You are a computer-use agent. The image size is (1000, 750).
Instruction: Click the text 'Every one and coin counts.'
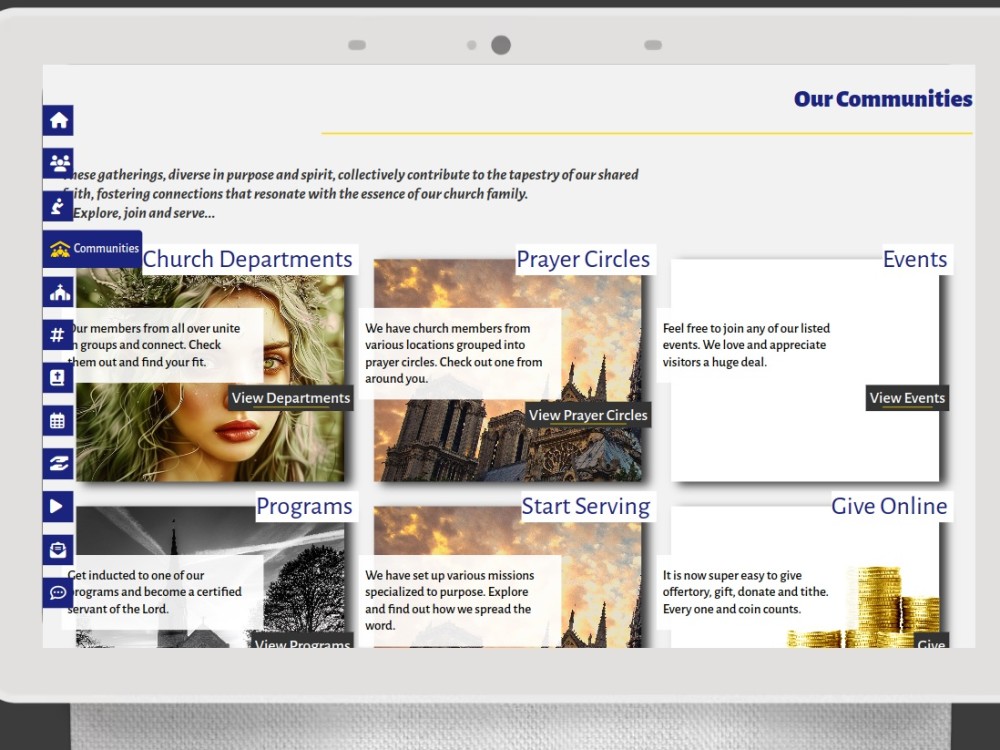pyautogui.click(x=732, y=609)
